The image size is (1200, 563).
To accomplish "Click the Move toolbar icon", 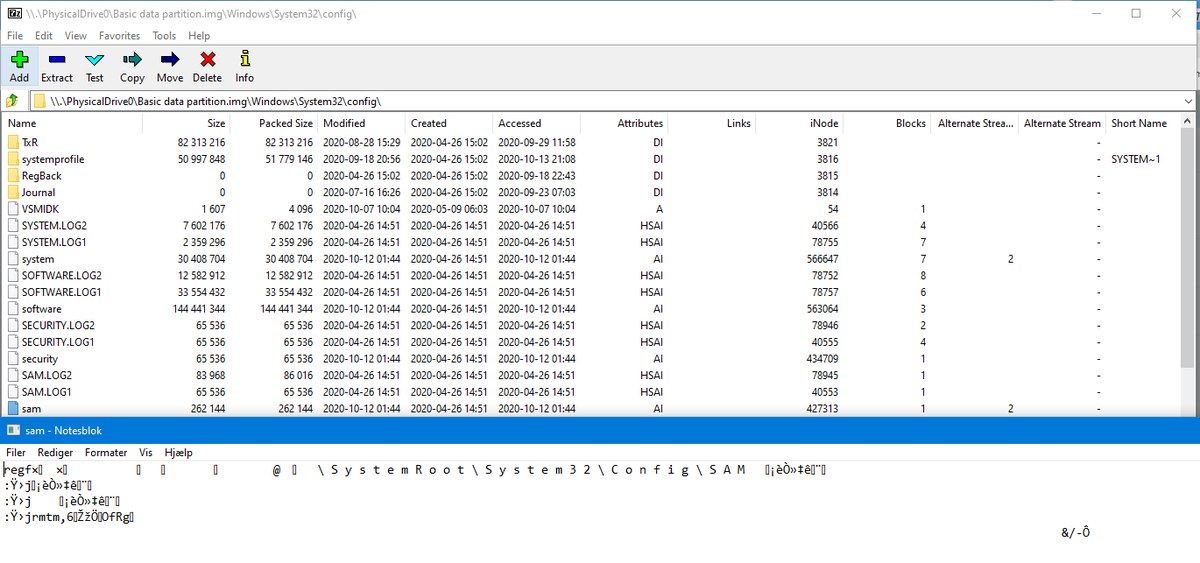I will (170, 60).
